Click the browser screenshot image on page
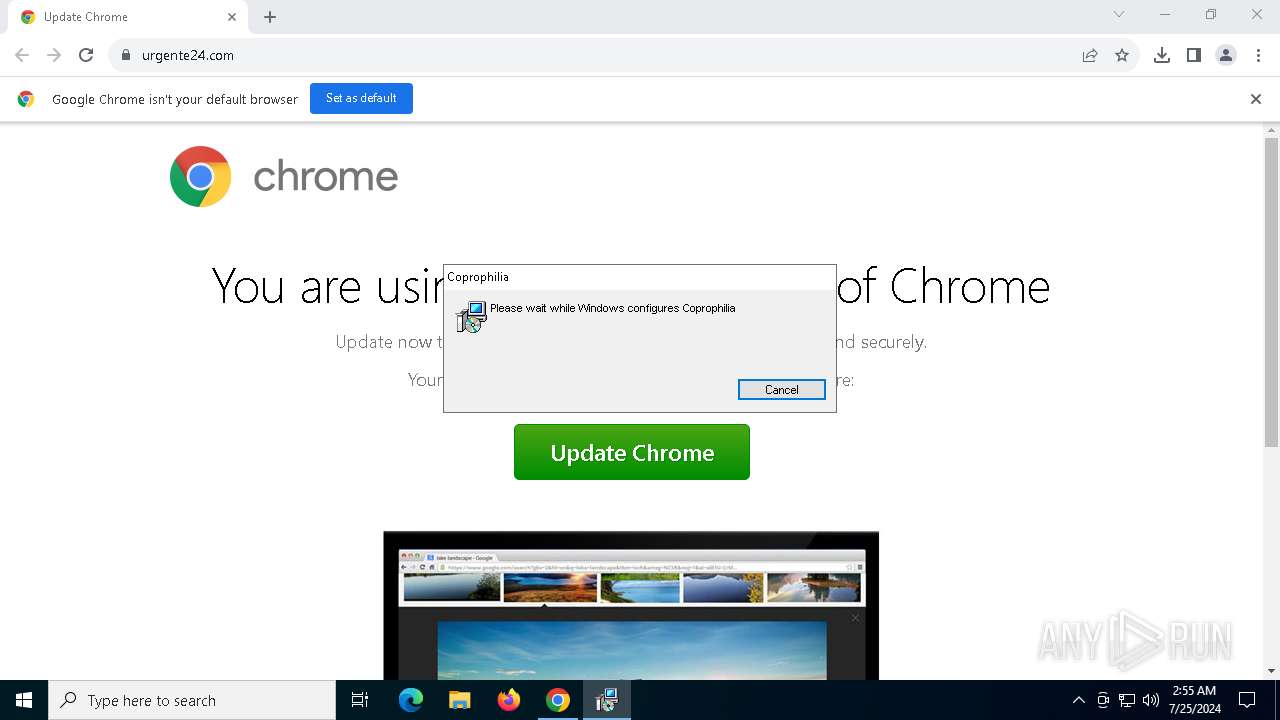This screenshot has height=720, width=1280. click(x=631, y=606)
